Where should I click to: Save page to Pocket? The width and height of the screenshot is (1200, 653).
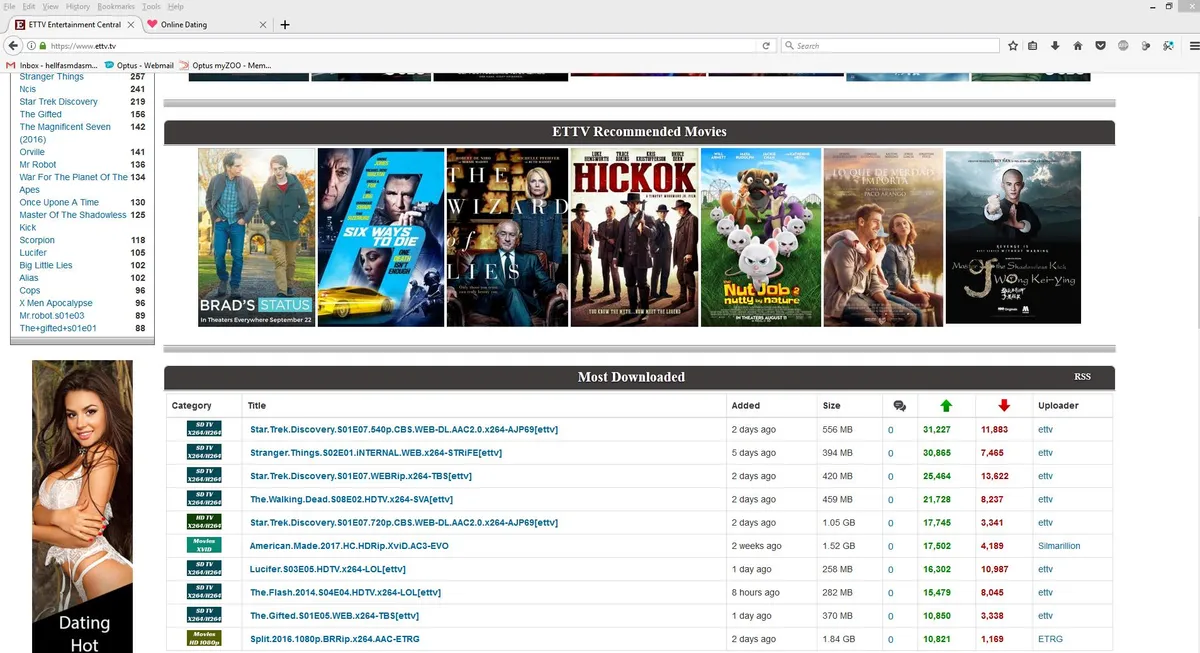click(1100, 46)
